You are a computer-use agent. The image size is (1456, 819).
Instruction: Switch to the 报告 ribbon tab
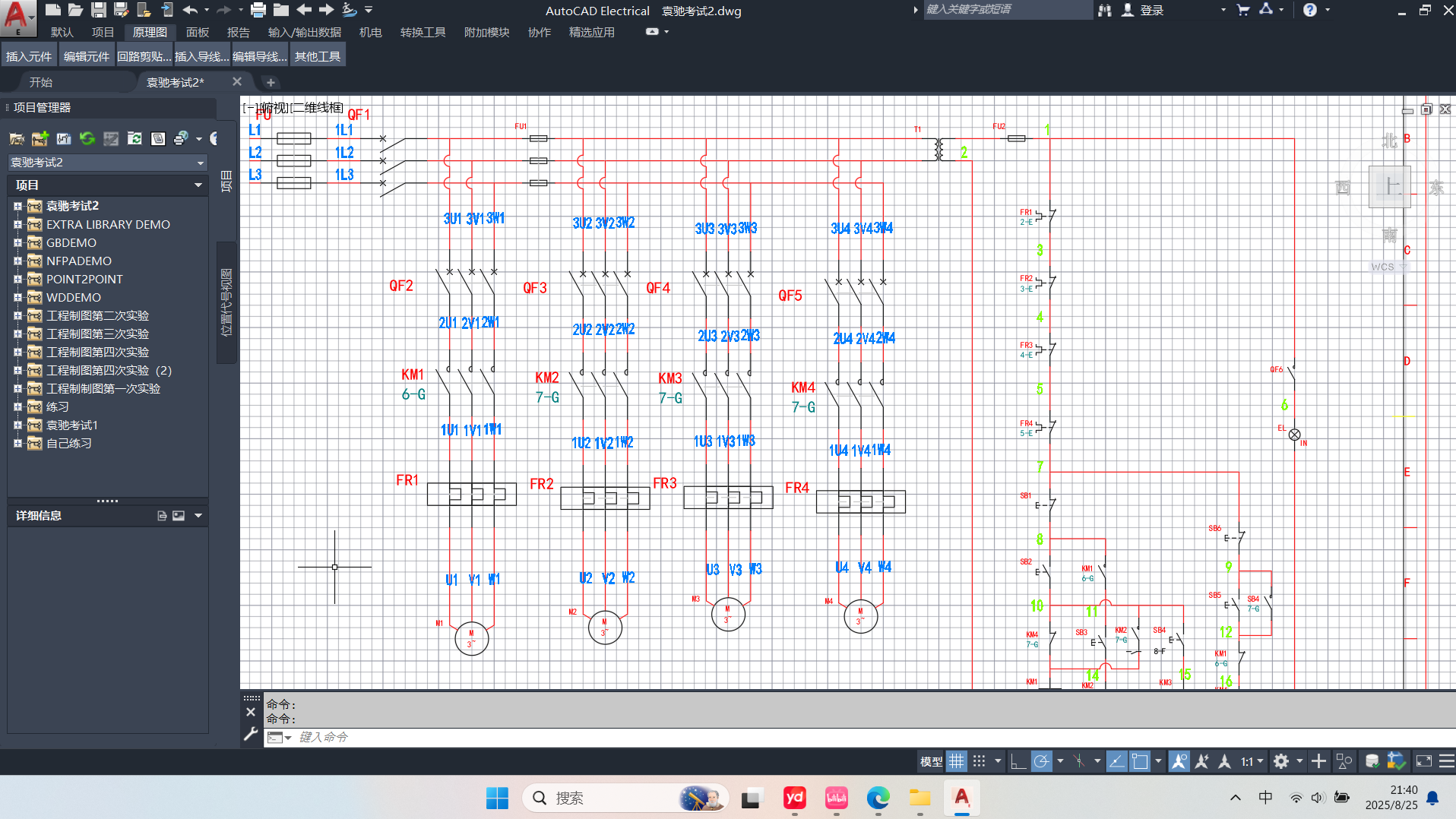tap(239, 32)
